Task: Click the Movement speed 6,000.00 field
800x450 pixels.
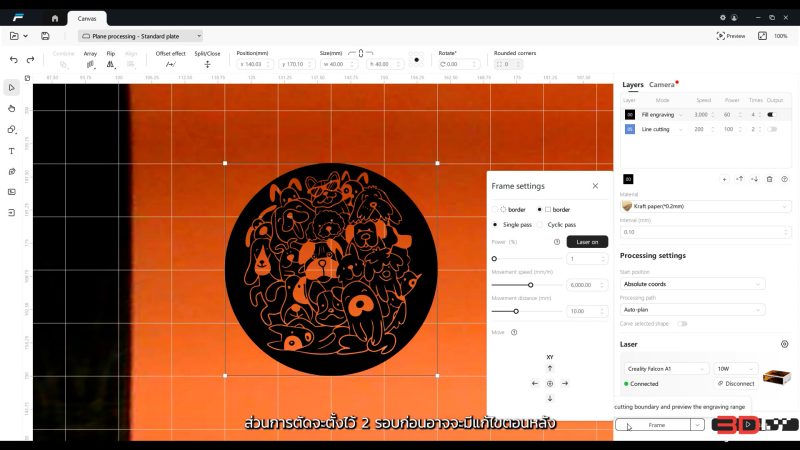Action: point(587,285)
